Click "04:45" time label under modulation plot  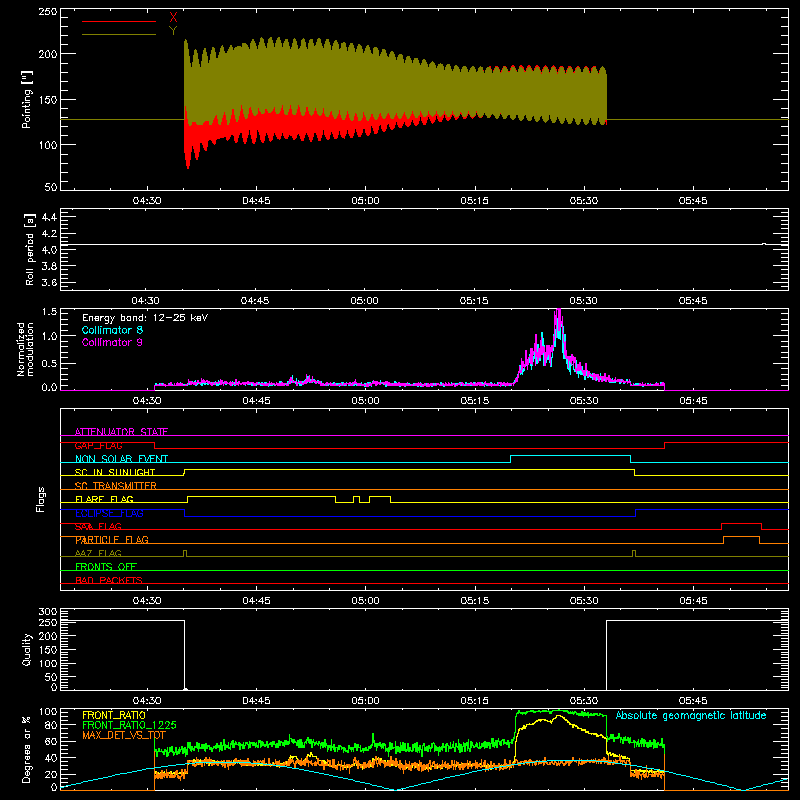click(256, 401)
